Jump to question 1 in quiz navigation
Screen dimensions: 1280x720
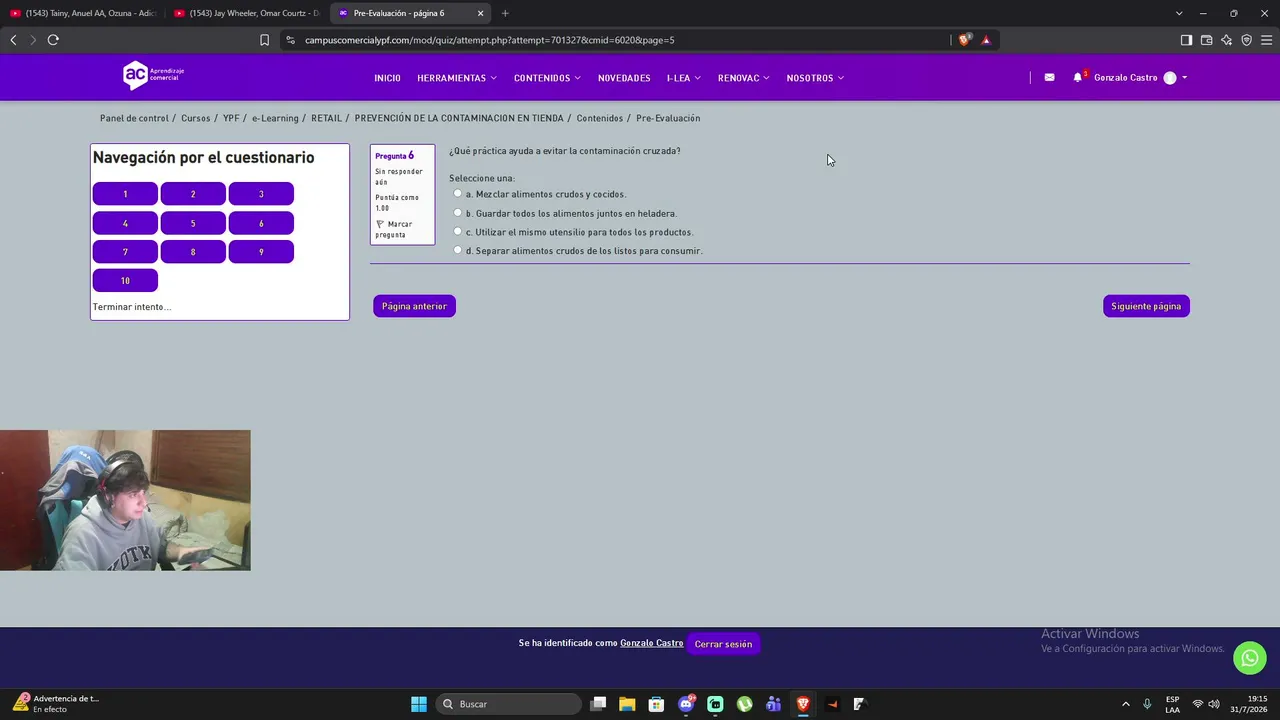pos(125,194)
